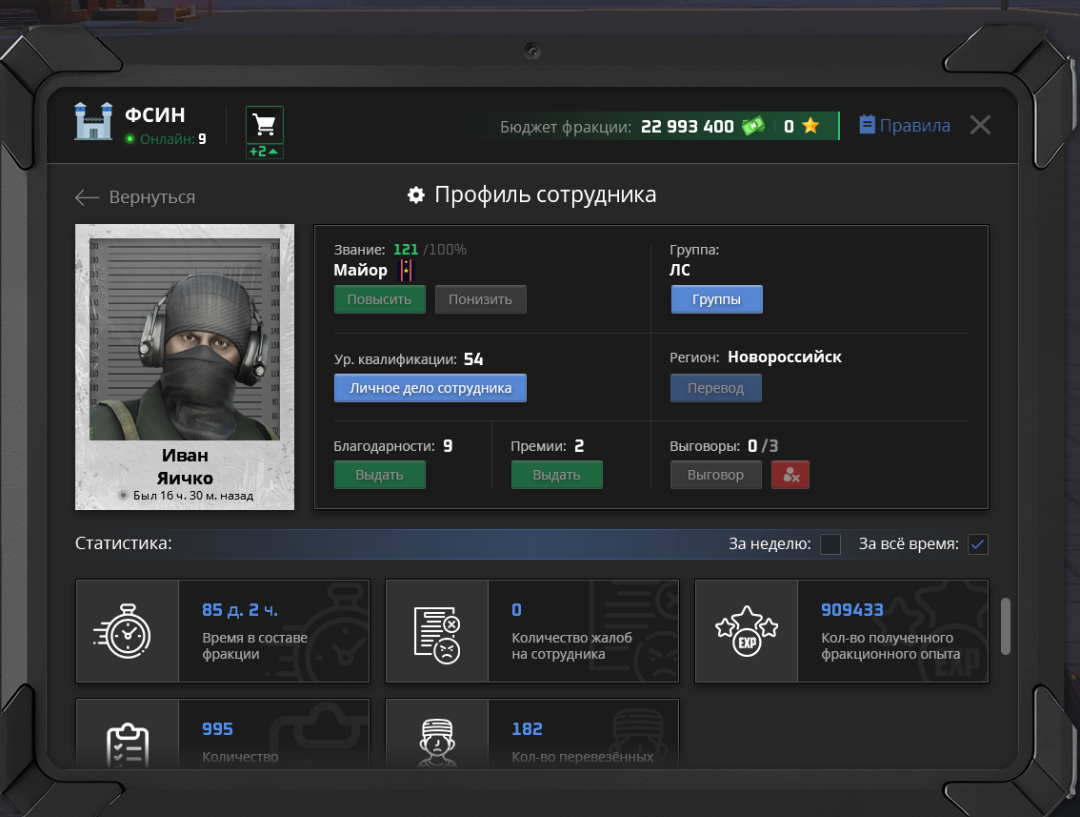1080x817 pixels.
Task: Click the faction budget cash icon
Action: (x=753, y=126)
